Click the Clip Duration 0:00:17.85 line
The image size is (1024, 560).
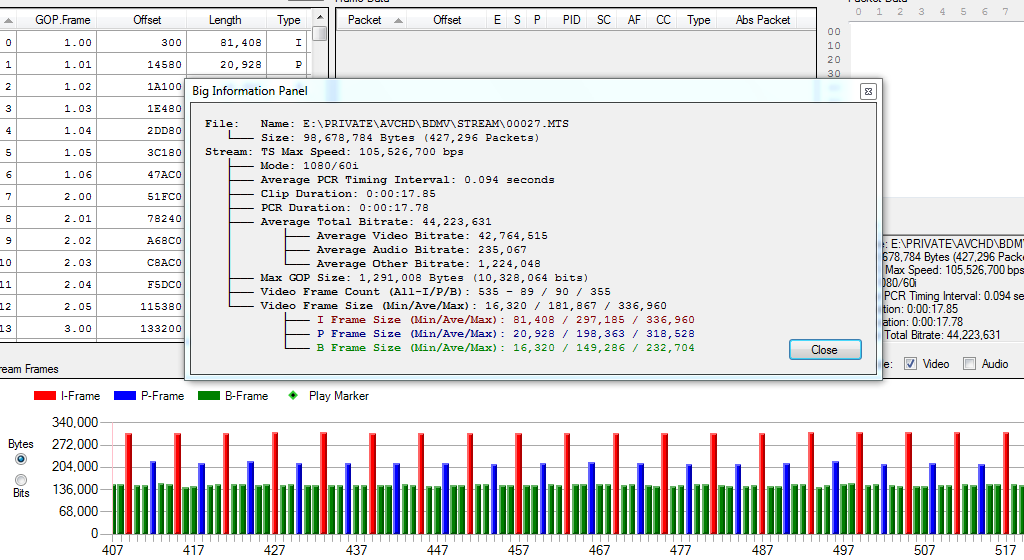tap(348, 194)
